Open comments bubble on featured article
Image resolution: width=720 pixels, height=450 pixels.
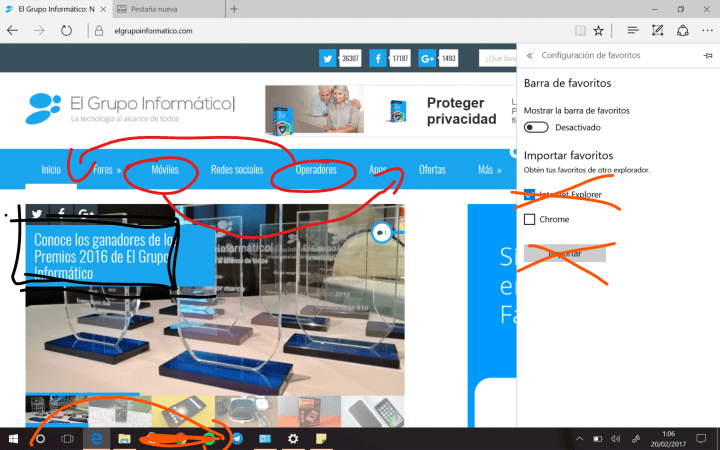[x=382, y=233]
